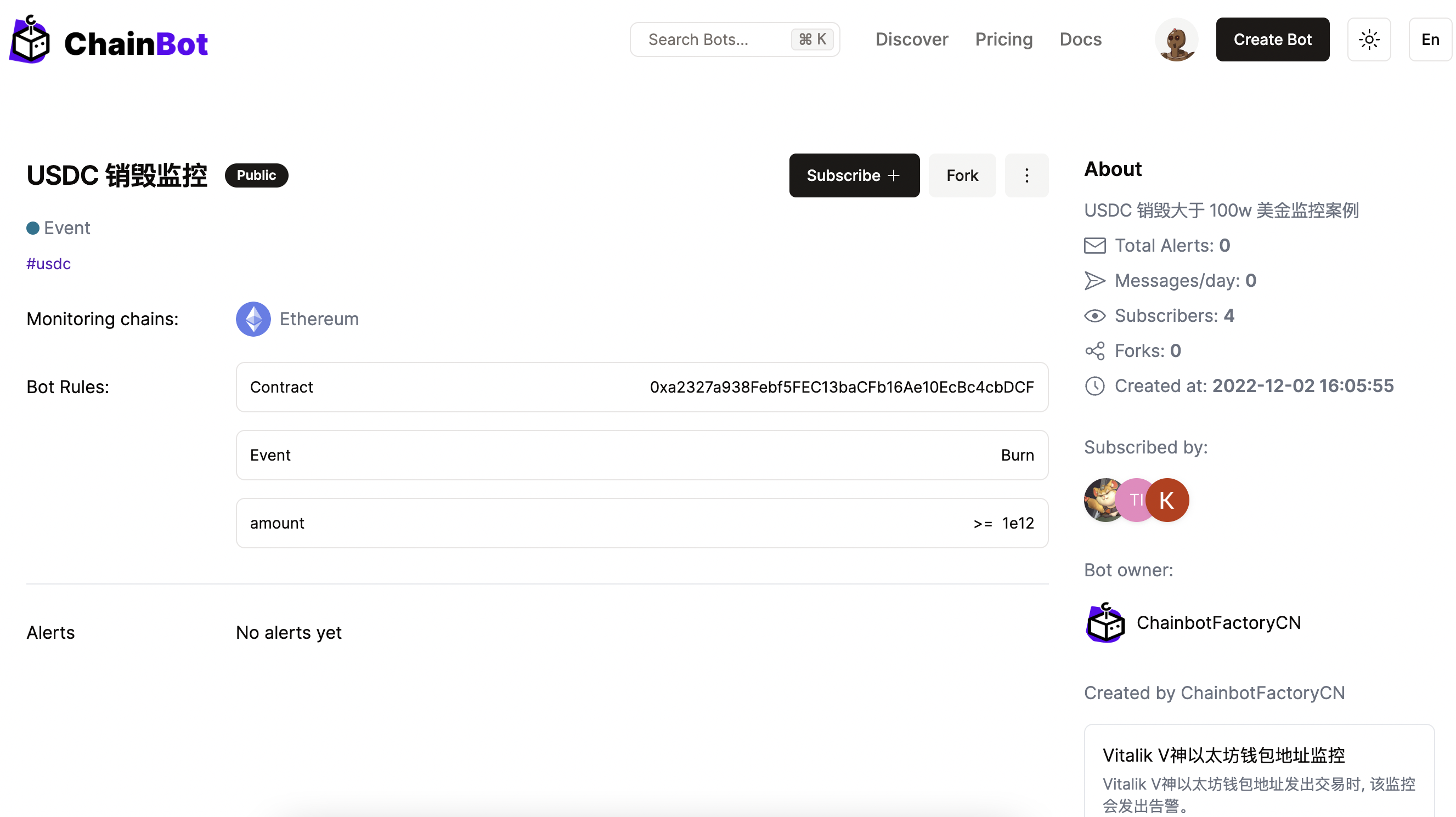Click the ChainBot dice logo icon

coord(30,41)
